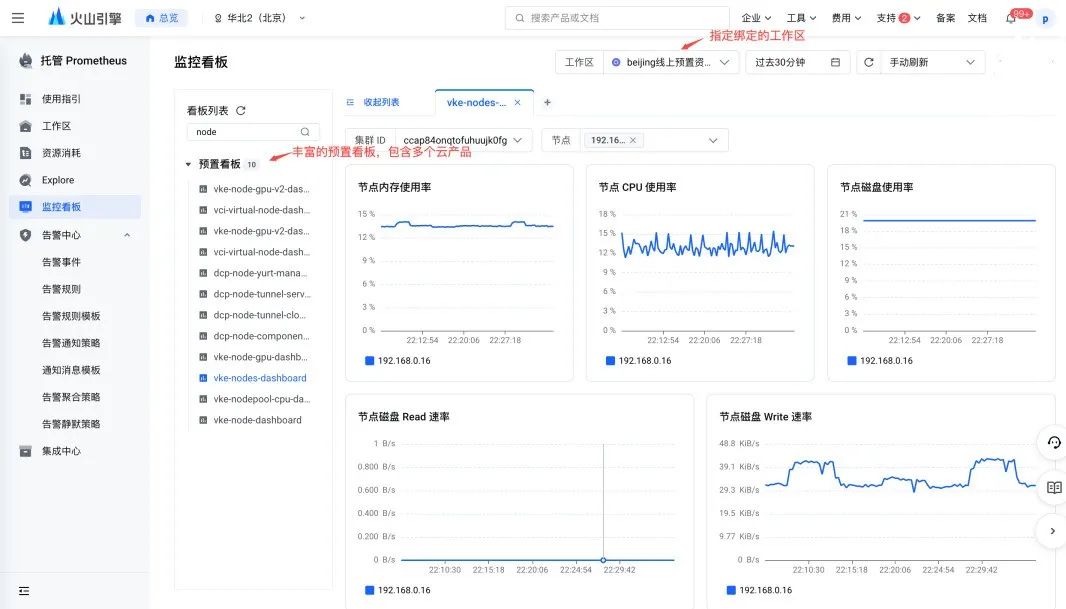
Task: Add a new dashboard tab with plus
Action: [547, 102]
